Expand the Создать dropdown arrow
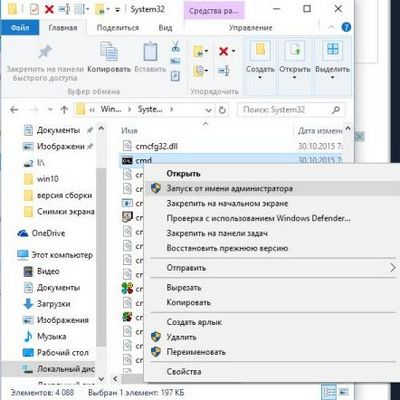 pyautogui.click(x=260, y=78)
